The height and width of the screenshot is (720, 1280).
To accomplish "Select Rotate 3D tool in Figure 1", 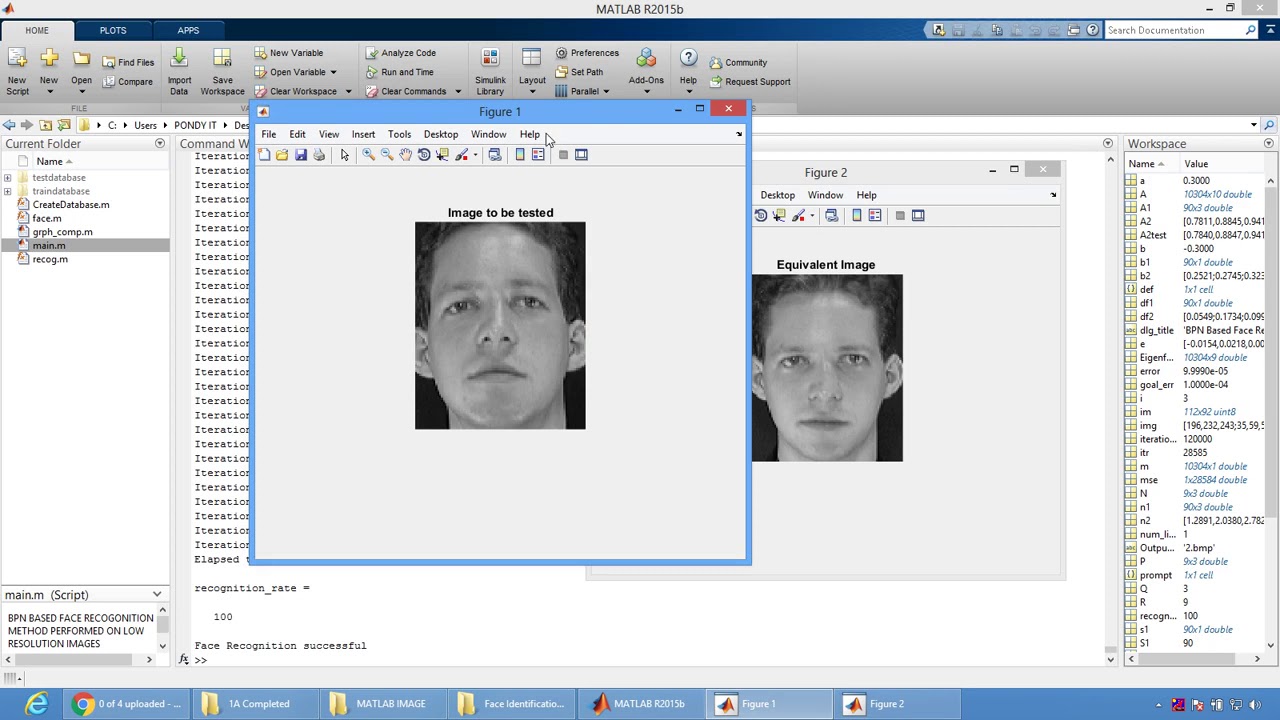I will [424, 155].
